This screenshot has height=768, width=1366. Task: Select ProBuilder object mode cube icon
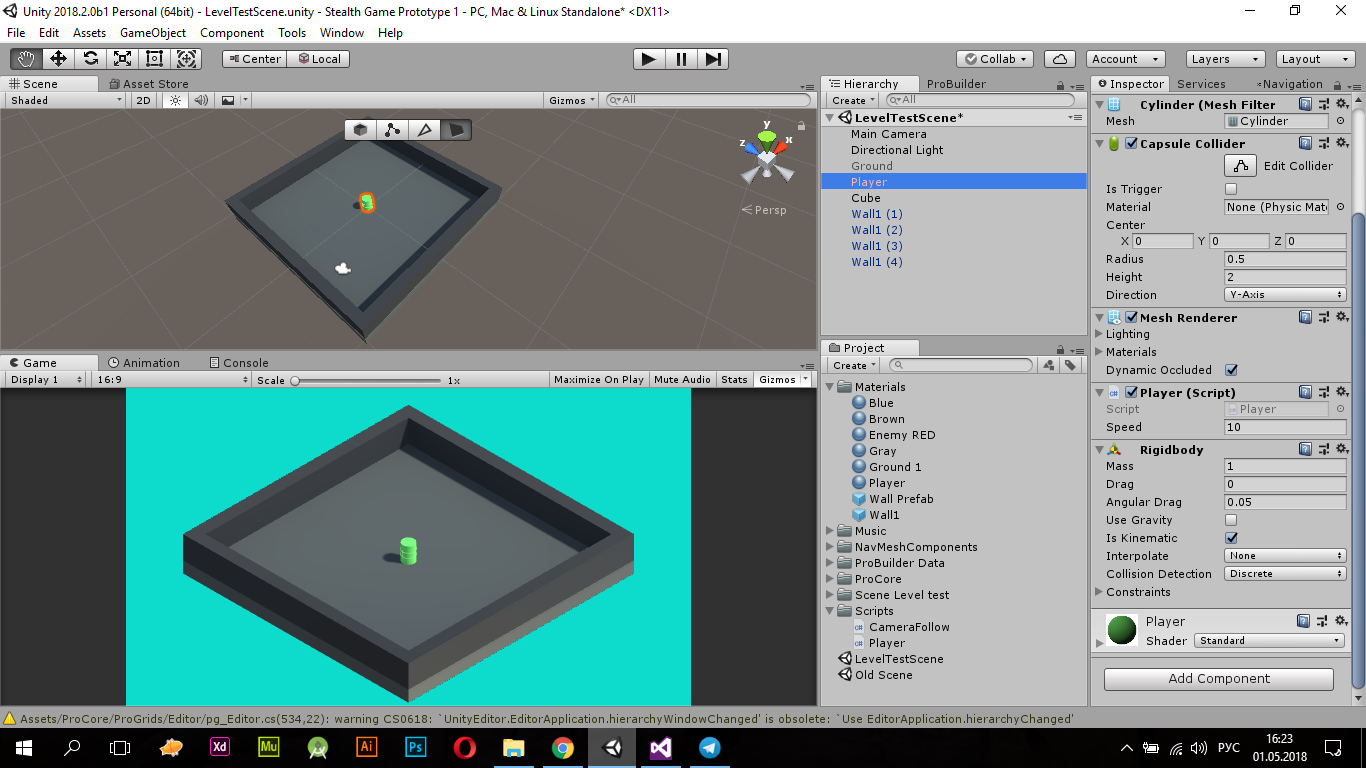(361, 130)
